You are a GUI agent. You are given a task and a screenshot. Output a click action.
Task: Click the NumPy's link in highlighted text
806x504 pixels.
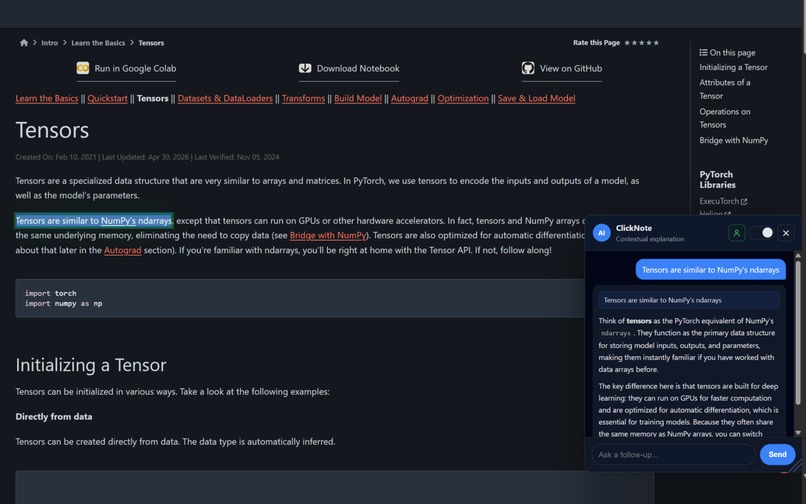118,221
